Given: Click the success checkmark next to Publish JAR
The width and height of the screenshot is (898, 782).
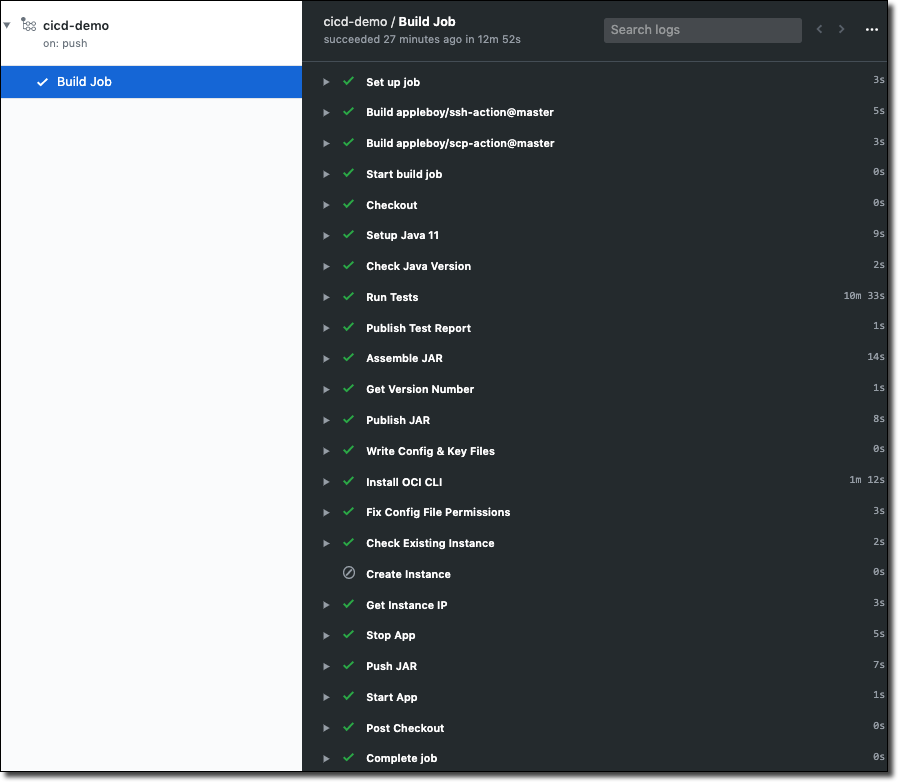Looking at the screenshot, I should (349, 419).
